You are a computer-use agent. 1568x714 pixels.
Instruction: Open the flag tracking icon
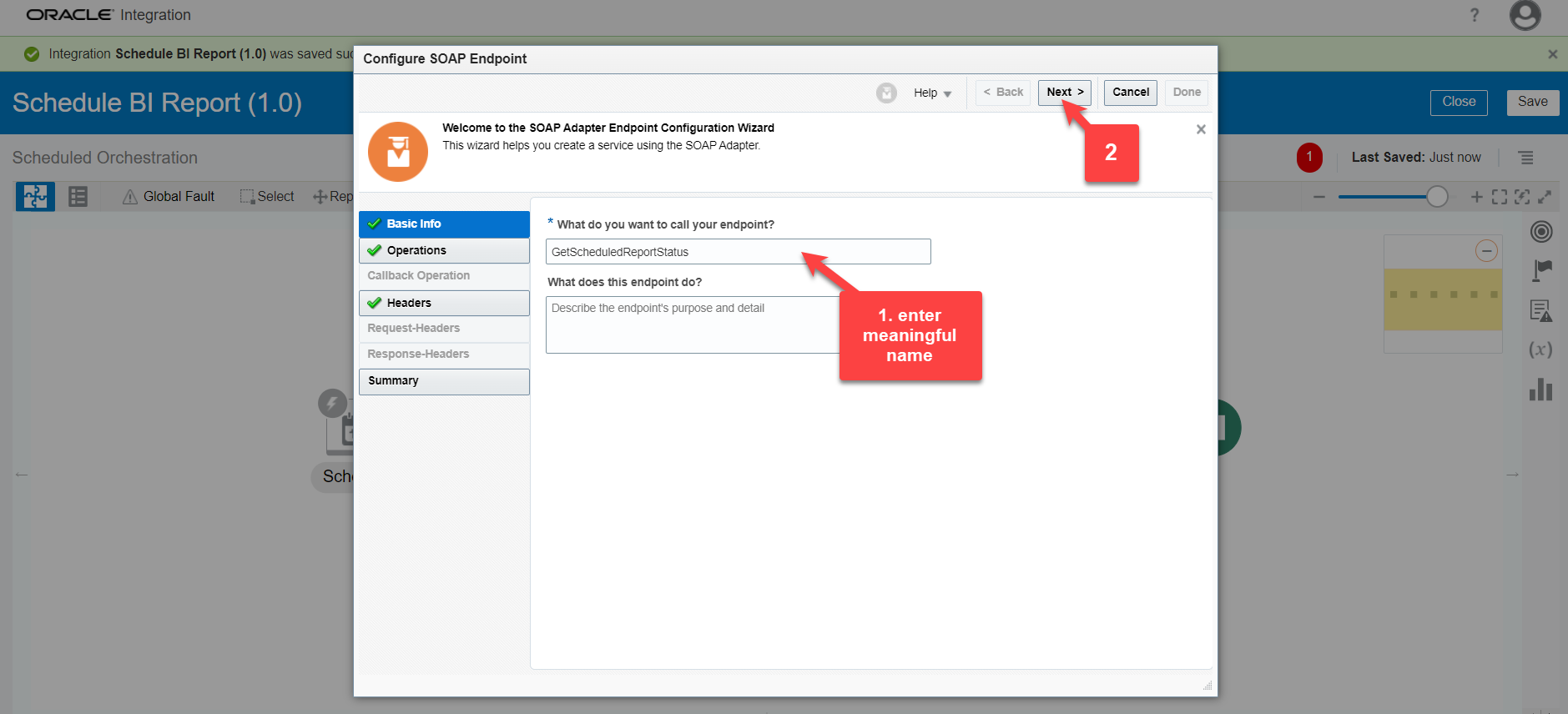coord(1541,270)
